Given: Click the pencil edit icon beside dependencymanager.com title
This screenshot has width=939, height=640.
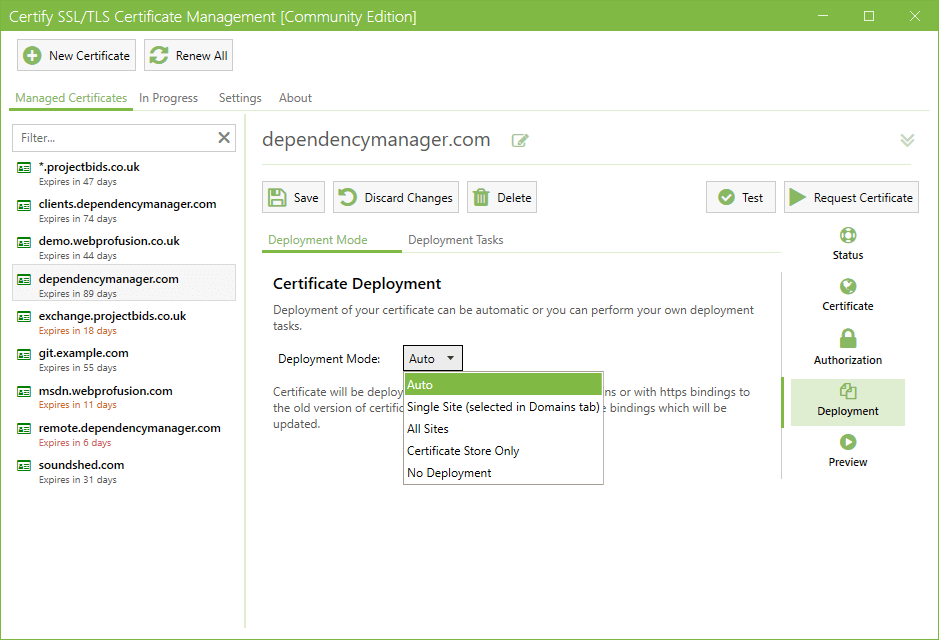Looking at the screenshot, I should 520,141.
